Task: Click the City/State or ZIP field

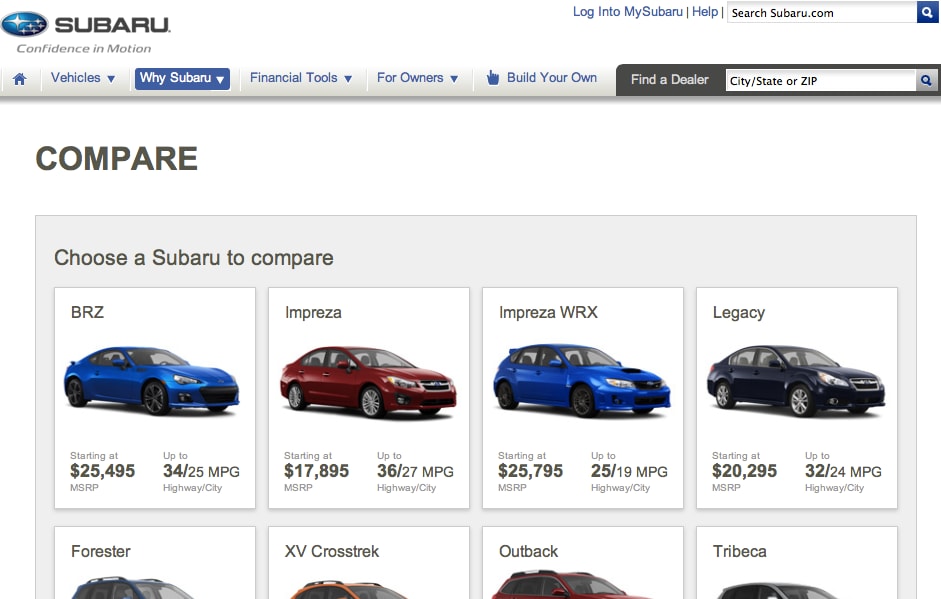Action: 820,80
